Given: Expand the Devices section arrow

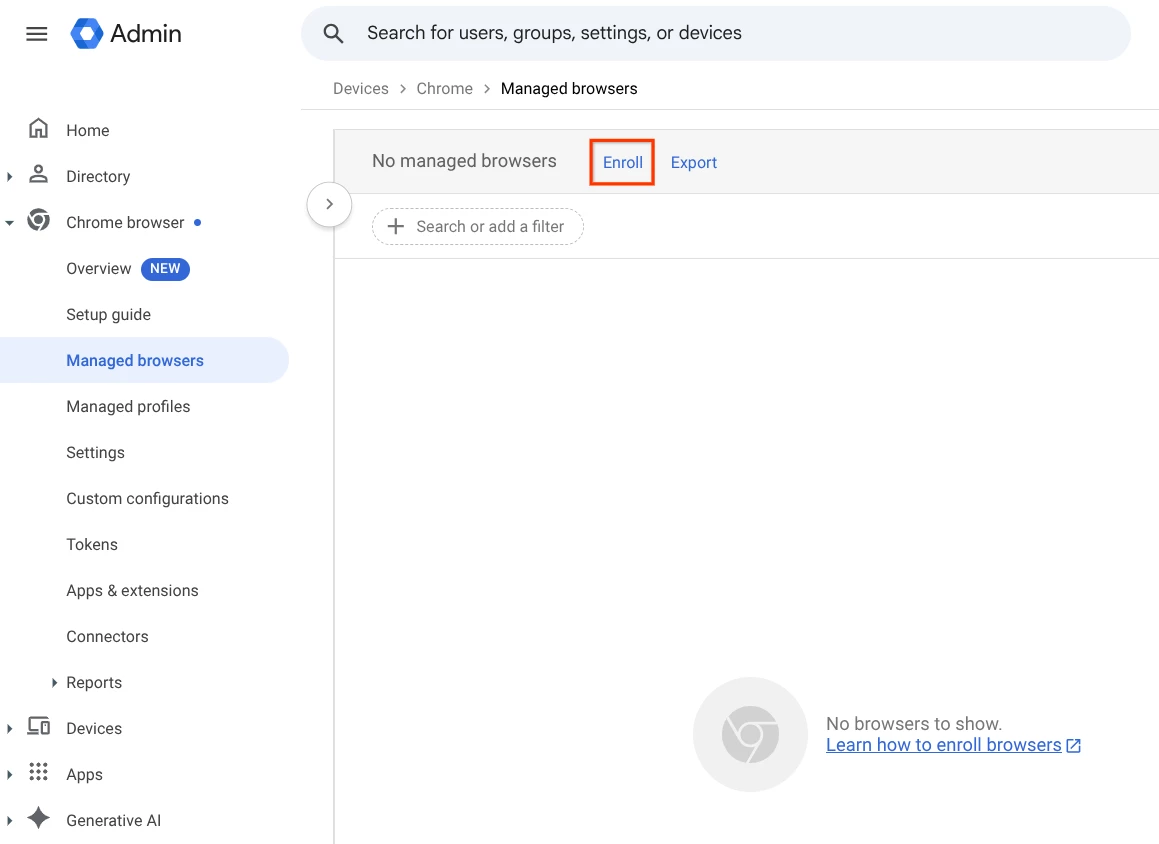Looking at the screenshot, I should [10, 729].
